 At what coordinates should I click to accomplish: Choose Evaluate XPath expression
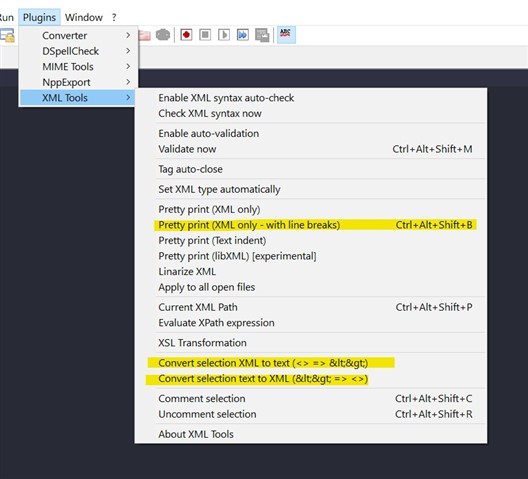310,323
